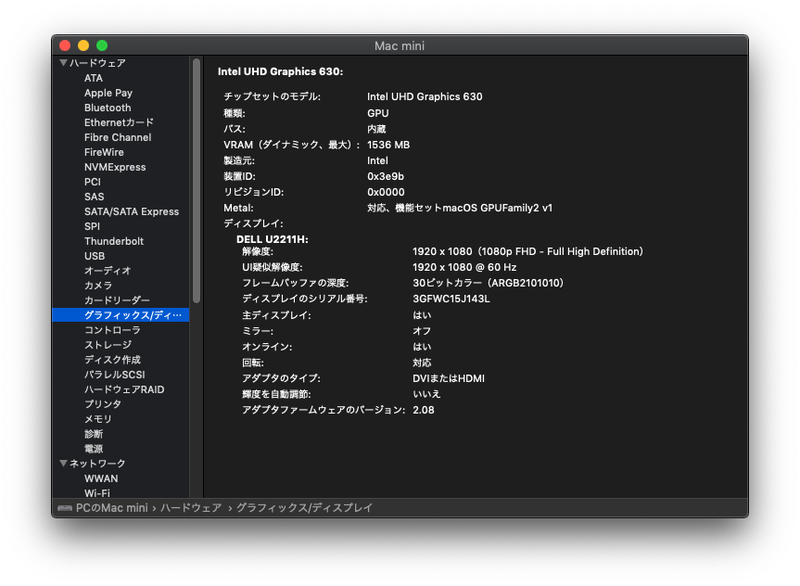Click the serial number 3GFWC15J143L
This screenshot has width=800, height=586.
pos(451,299)
